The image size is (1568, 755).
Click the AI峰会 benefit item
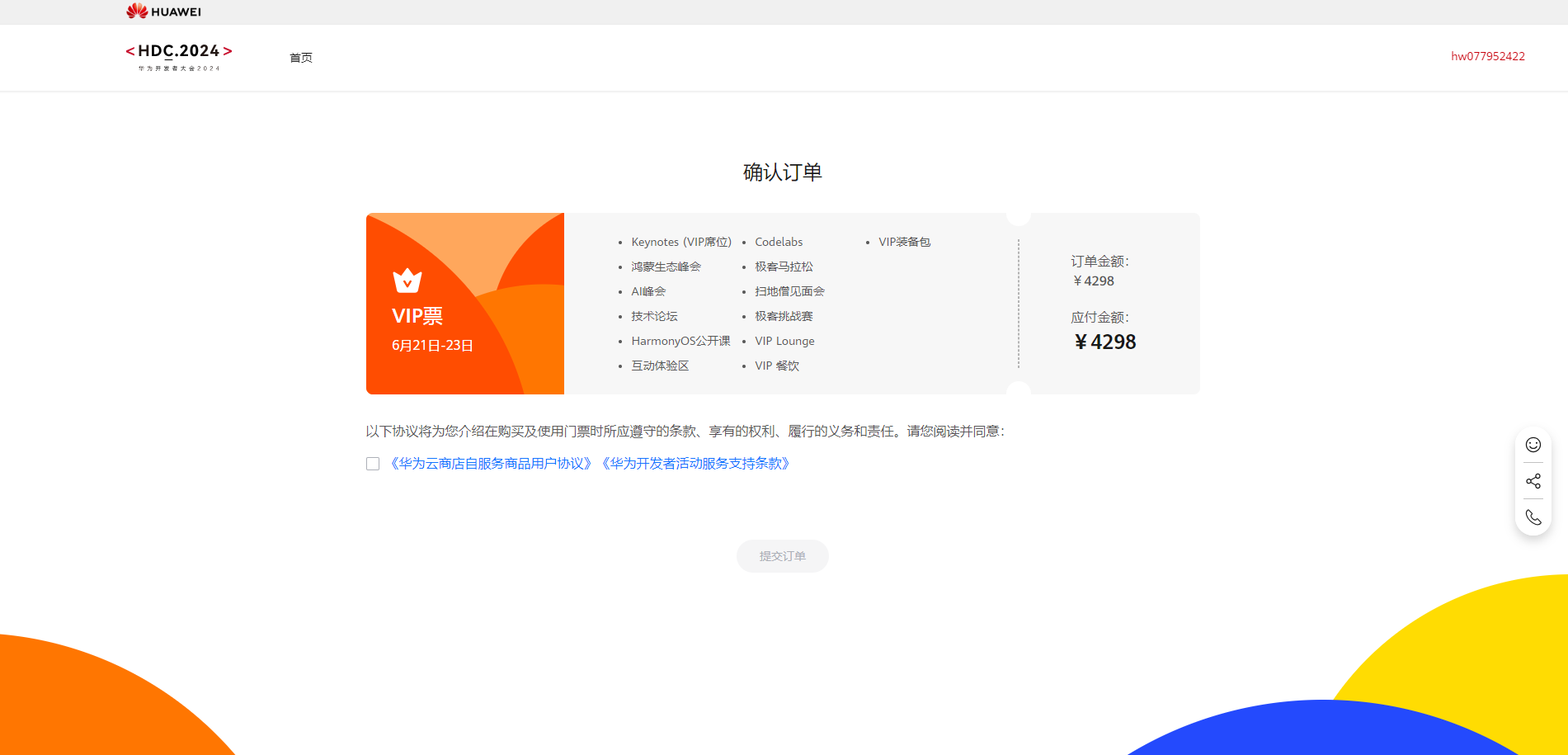(648, 291)
